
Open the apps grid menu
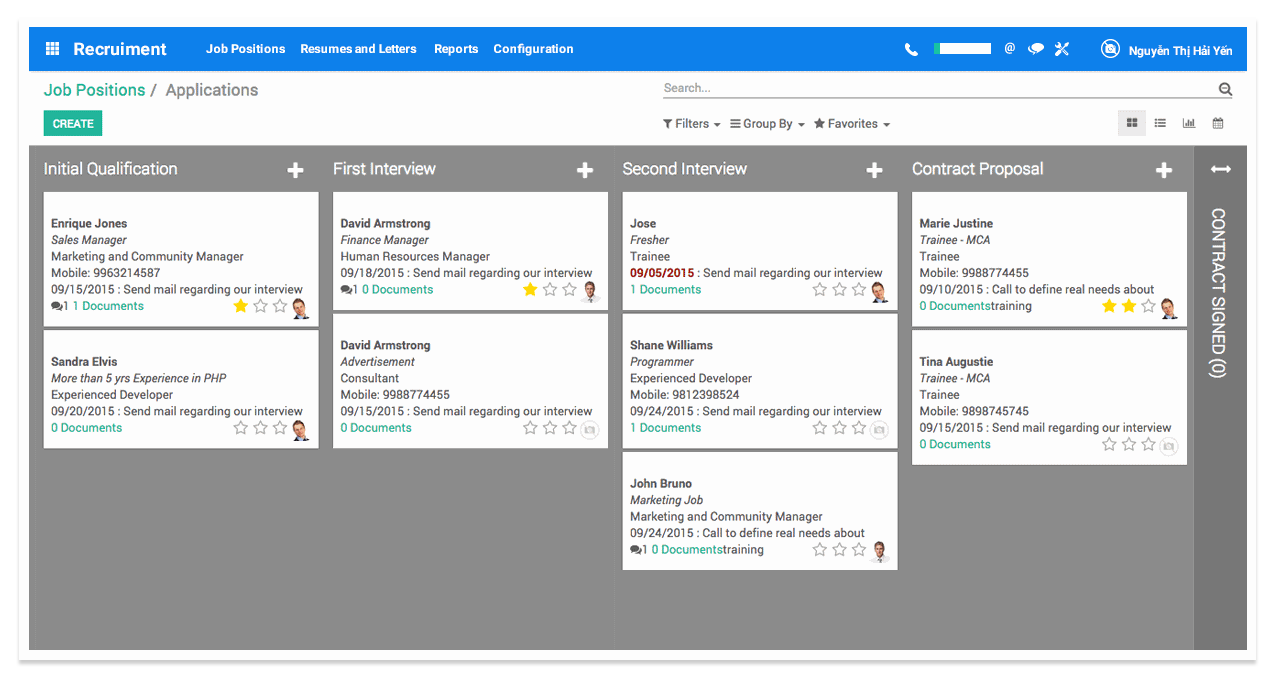pyautogui.click(x=52, y=48)
